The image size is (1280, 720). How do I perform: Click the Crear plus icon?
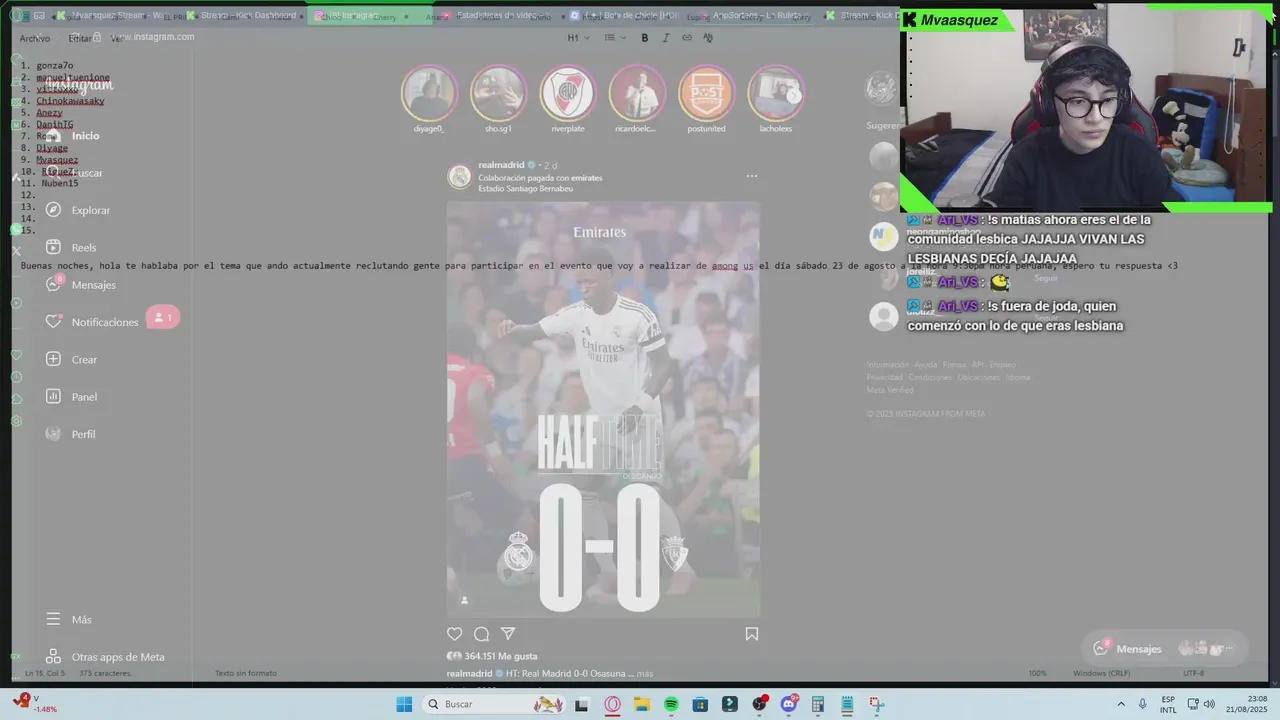53,359
